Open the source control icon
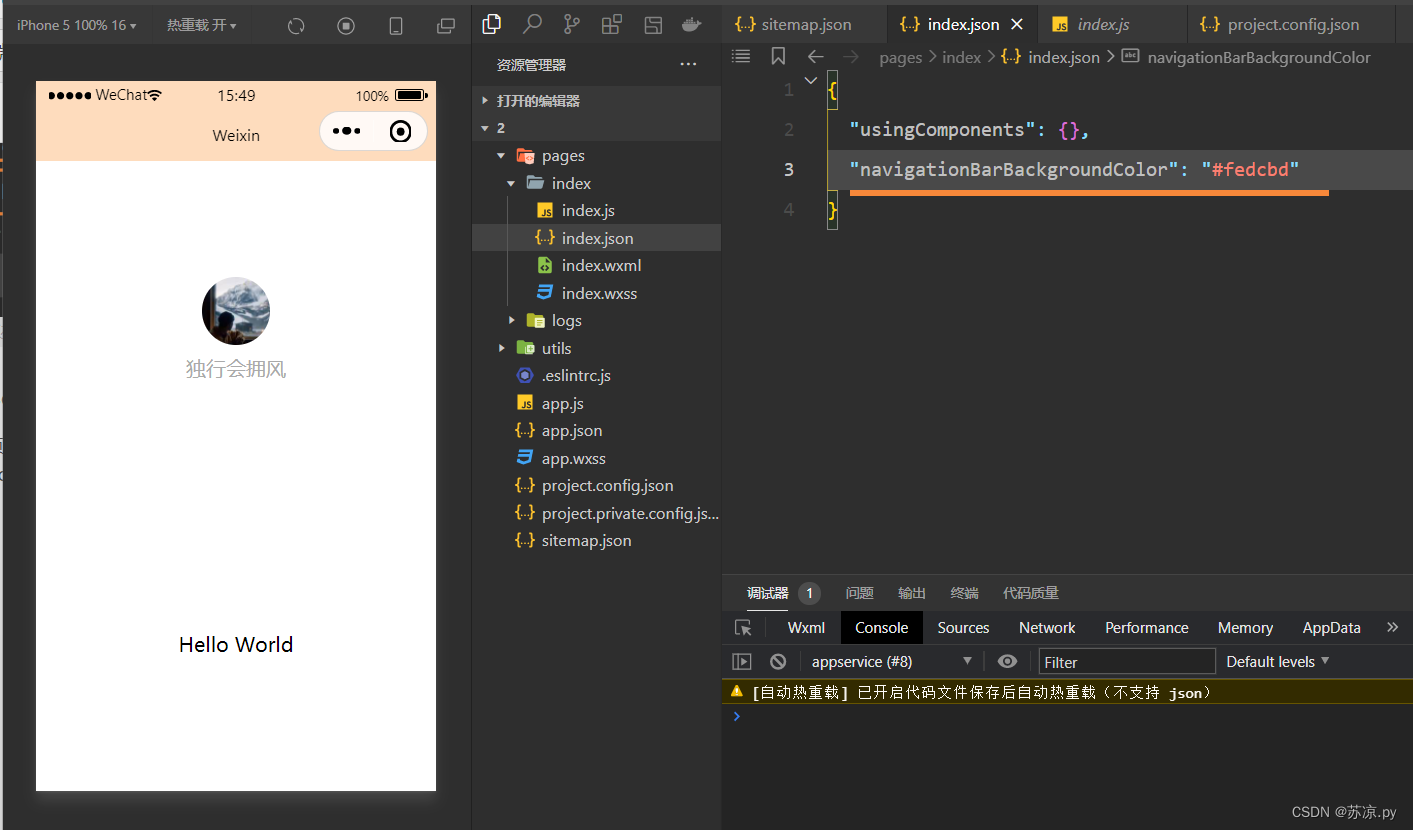 (x=571, y=24)
